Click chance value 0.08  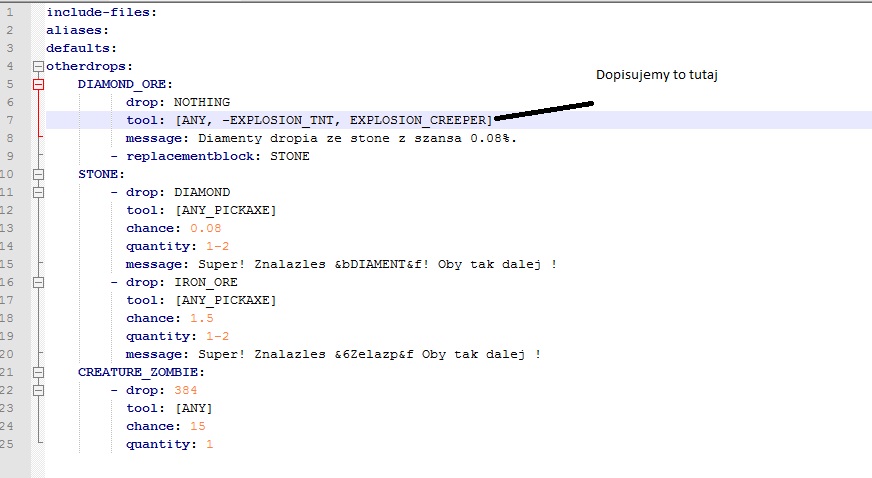(206, 228)
